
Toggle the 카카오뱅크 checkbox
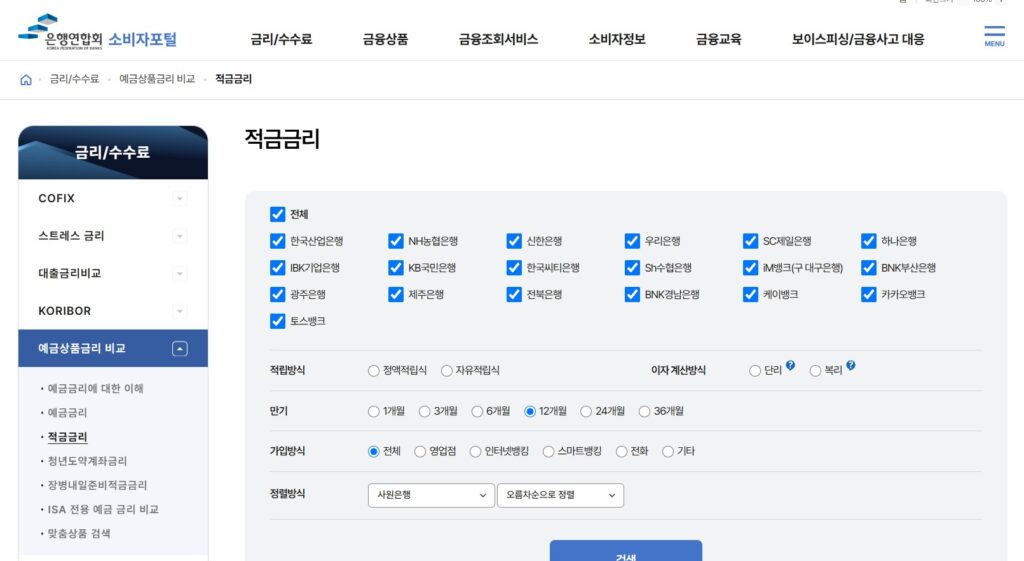click(869, 295)
